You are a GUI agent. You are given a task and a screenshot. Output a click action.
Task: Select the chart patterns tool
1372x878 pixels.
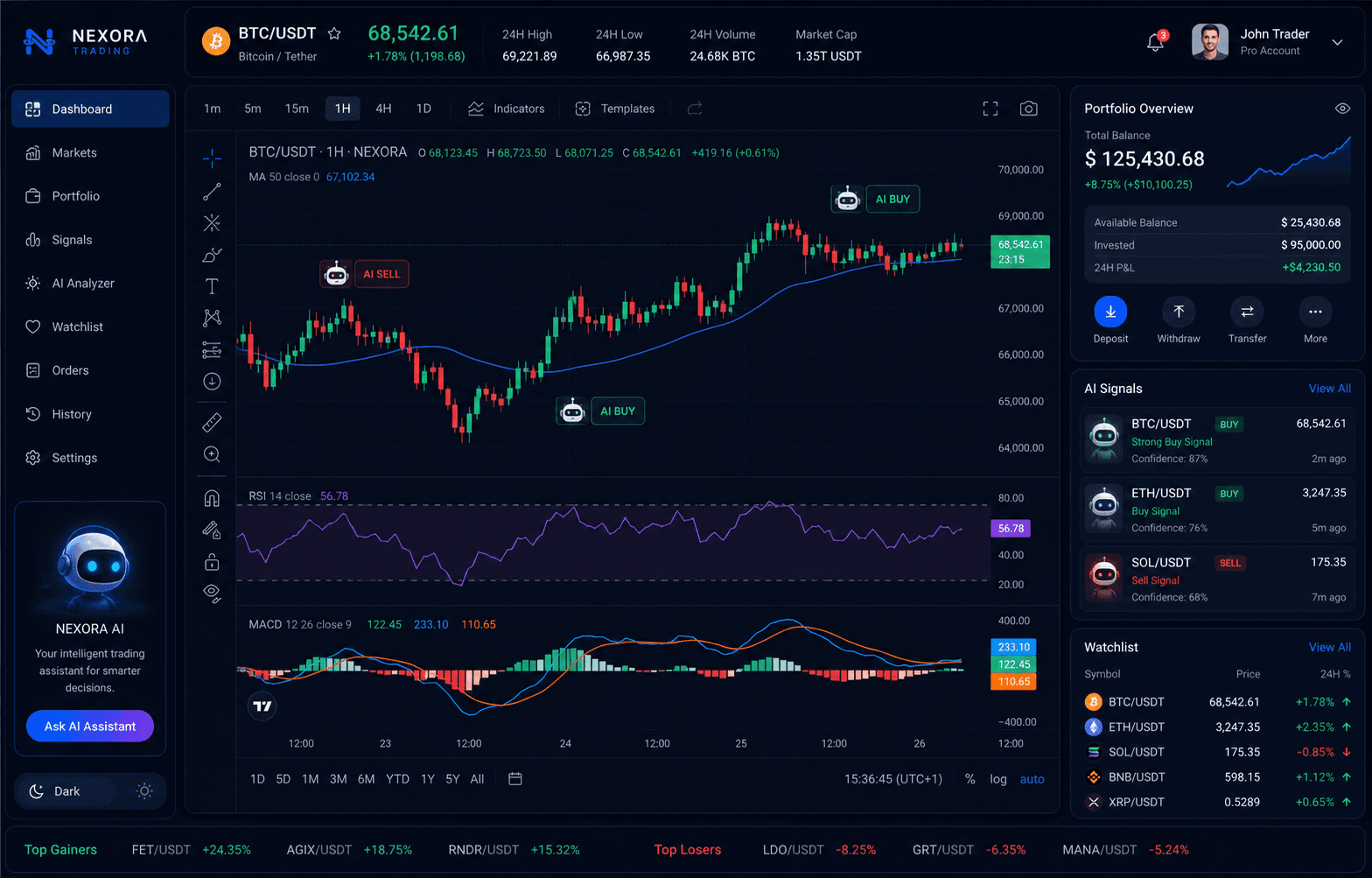[x=212, y=318]
